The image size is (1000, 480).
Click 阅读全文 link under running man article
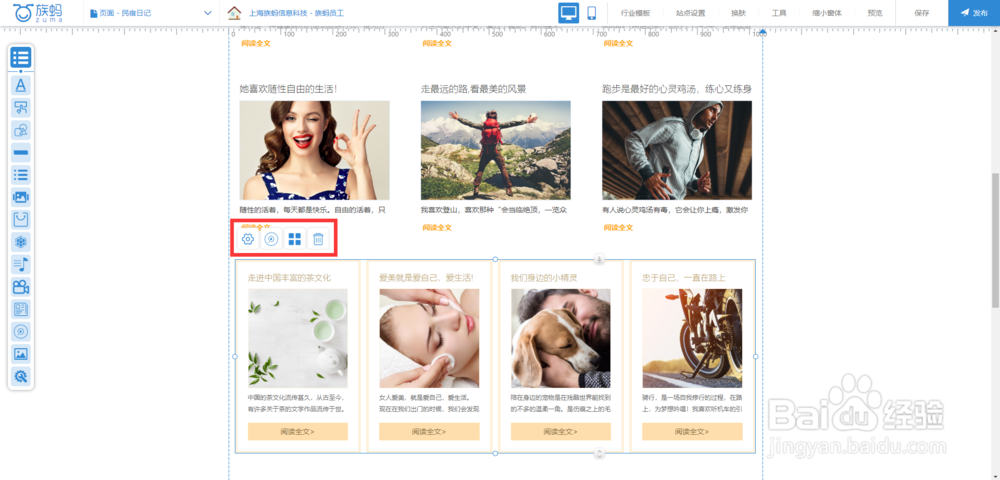[618, 228]
